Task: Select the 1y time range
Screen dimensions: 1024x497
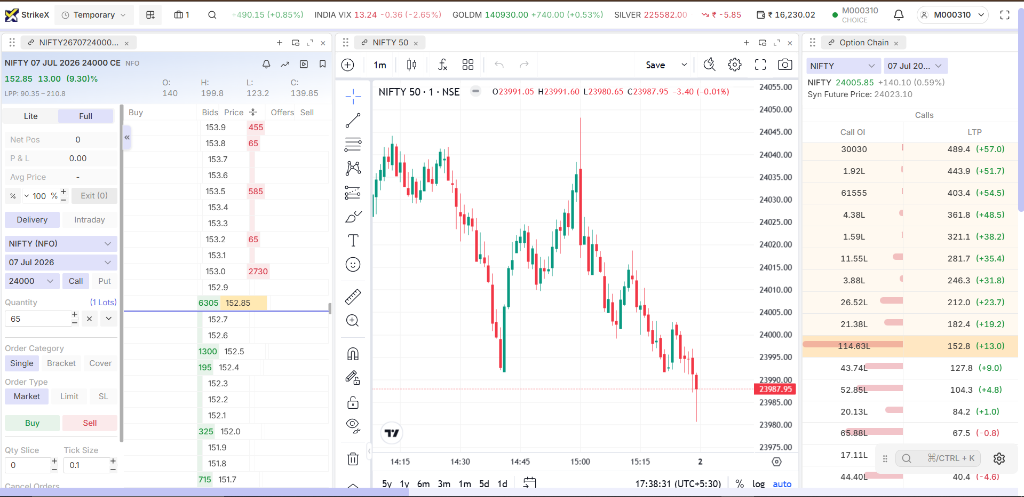Action: tap(404, 484)
